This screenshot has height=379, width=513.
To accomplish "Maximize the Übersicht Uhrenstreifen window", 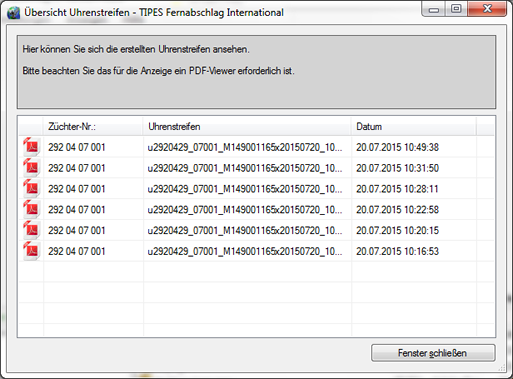I will 456,9.
